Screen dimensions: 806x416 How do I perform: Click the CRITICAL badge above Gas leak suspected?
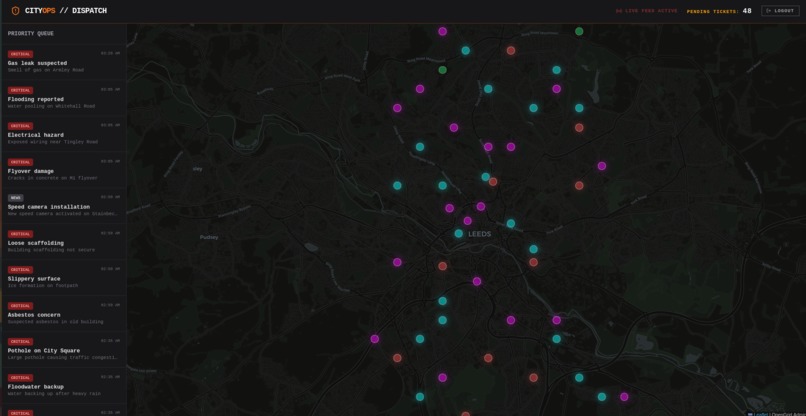coord(21,54)
